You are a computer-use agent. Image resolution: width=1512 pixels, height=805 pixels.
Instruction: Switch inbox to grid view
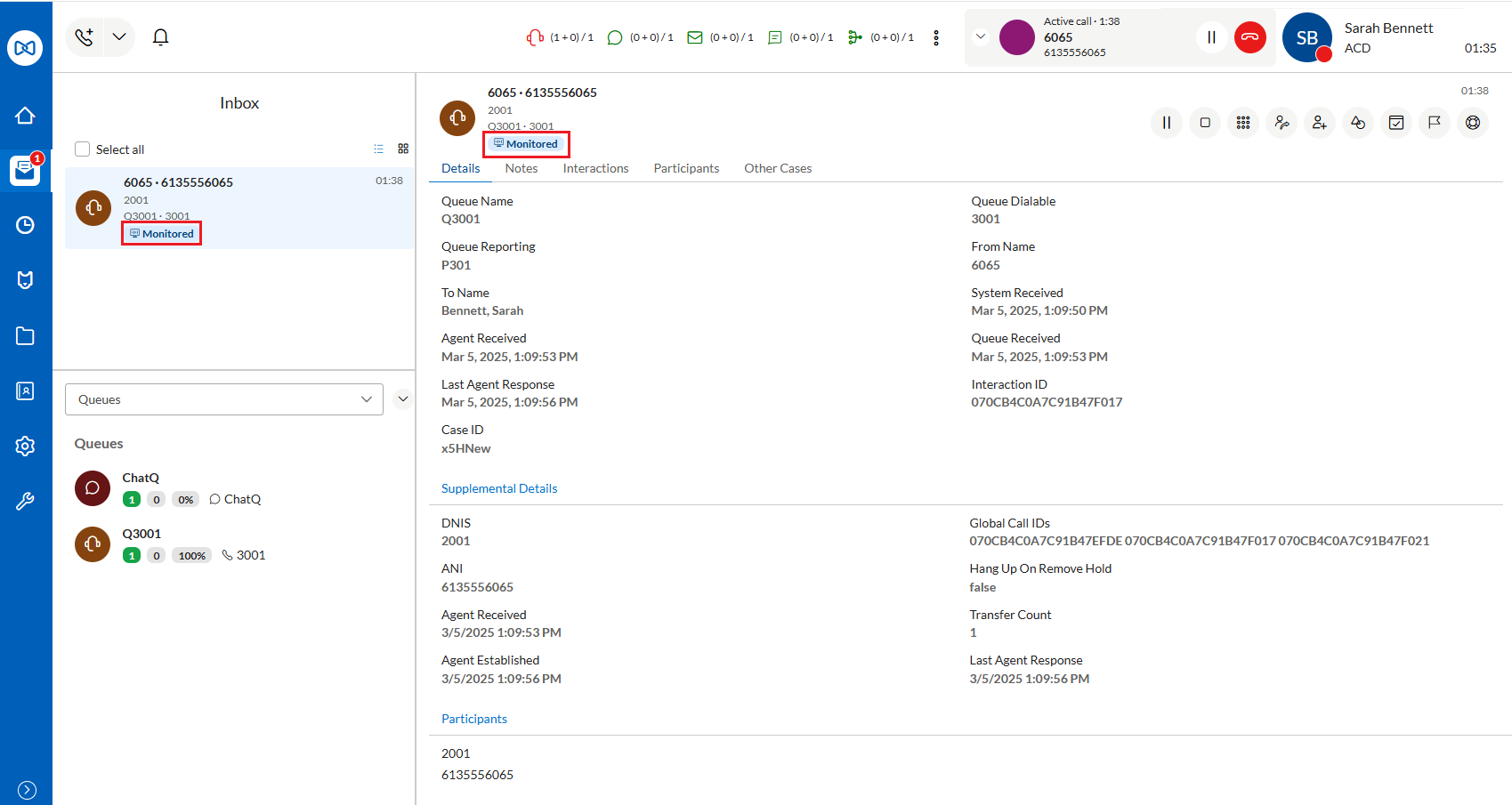(x=403, y=149)
